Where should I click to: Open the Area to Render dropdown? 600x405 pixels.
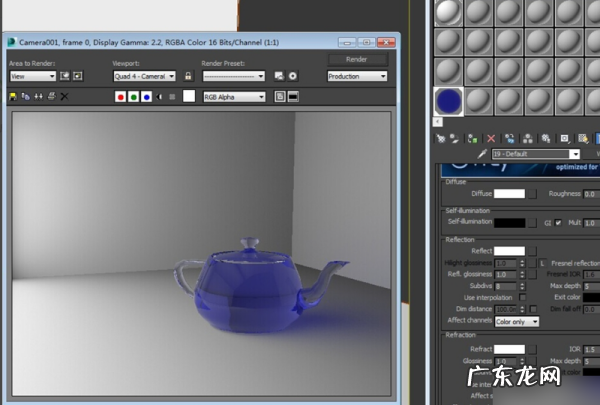33,76
